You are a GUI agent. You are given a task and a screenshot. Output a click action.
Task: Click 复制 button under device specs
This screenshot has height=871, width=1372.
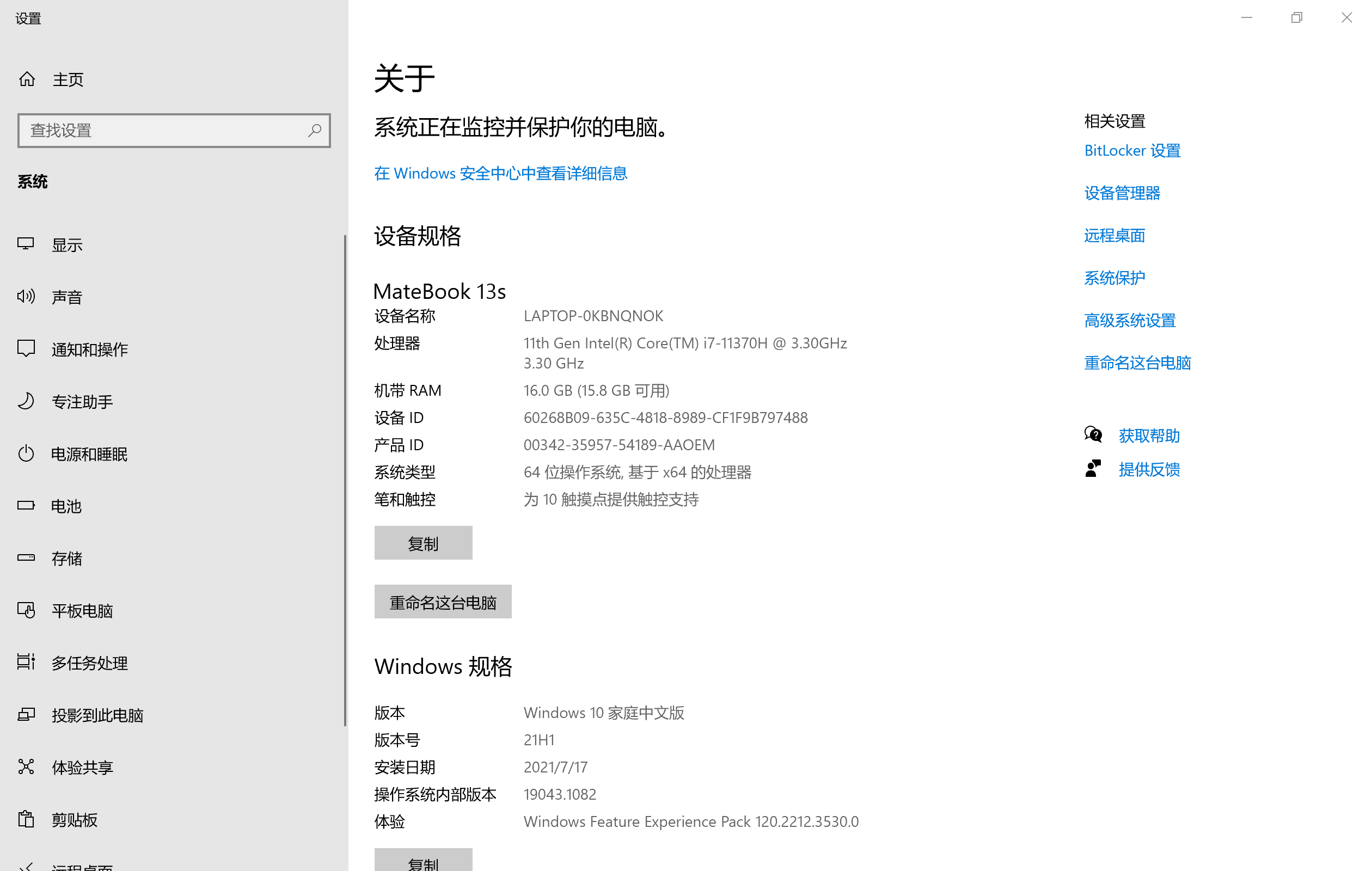pyautogui.click(x=424, y=543)
